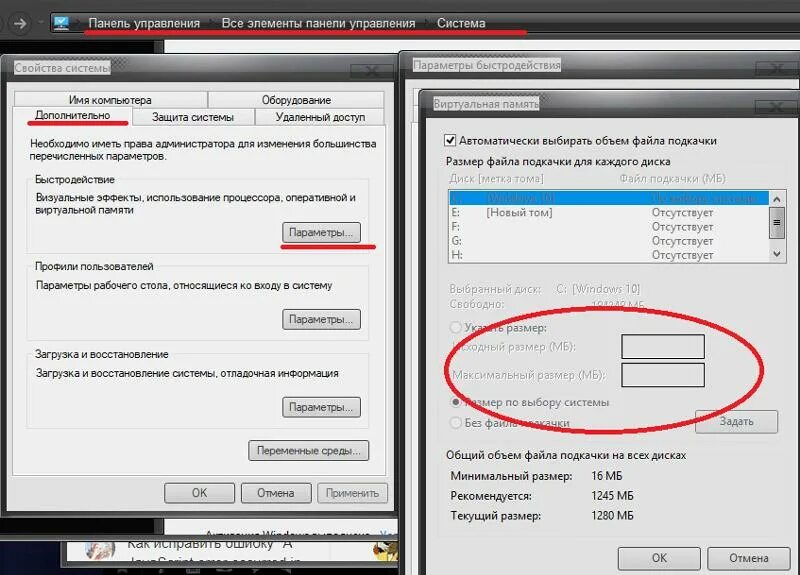Select the 'Система' breadcrumb segment
This screenshot has width=800, height=575.
coord(461,23)
